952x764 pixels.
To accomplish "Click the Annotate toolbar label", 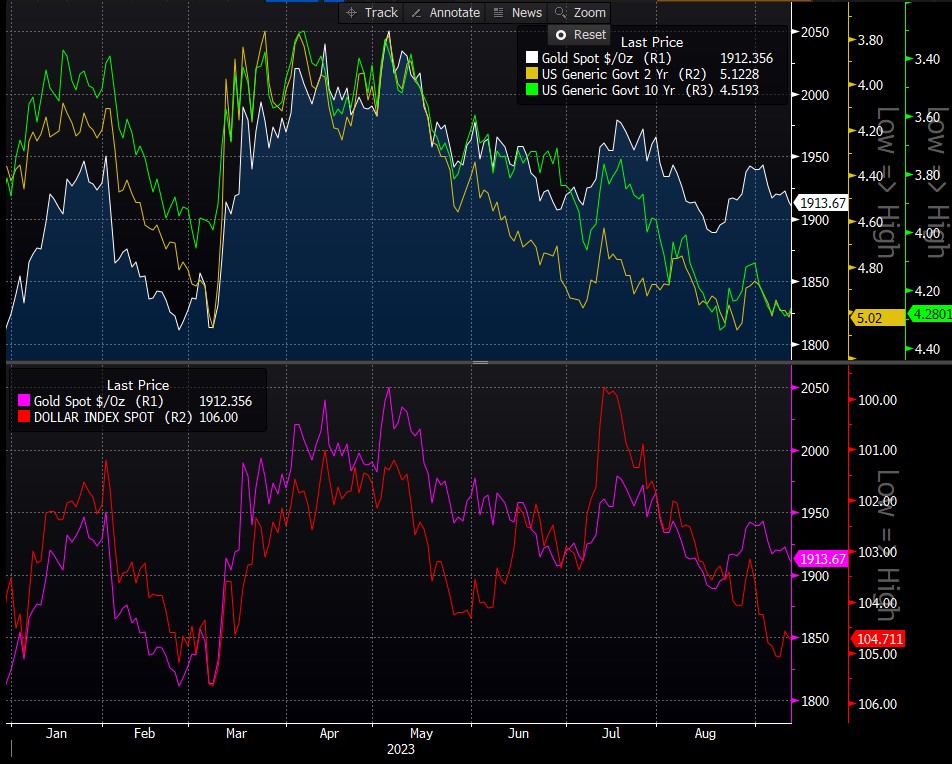I will point(454,12).
